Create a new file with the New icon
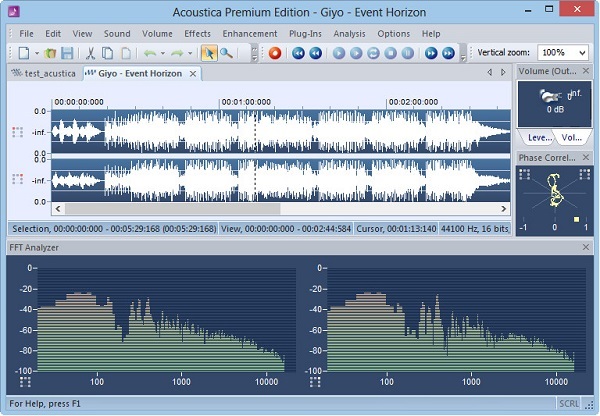The width and height of the screenshot is (600, 416). [x=23, y=53]
